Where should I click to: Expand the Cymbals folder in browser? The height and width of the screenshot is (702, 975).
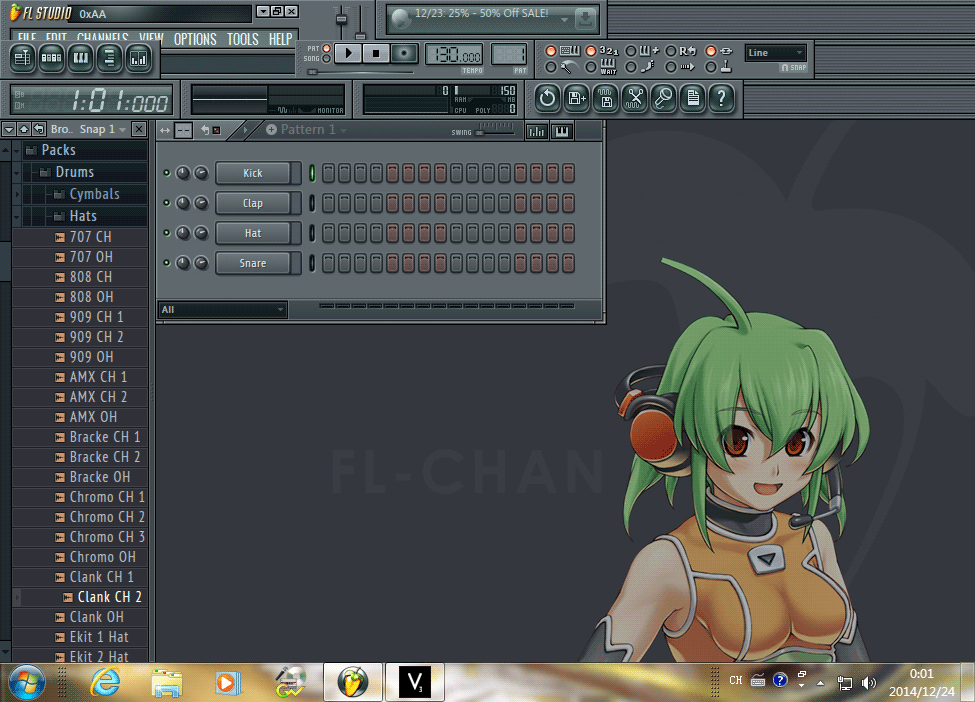point(17,195)
